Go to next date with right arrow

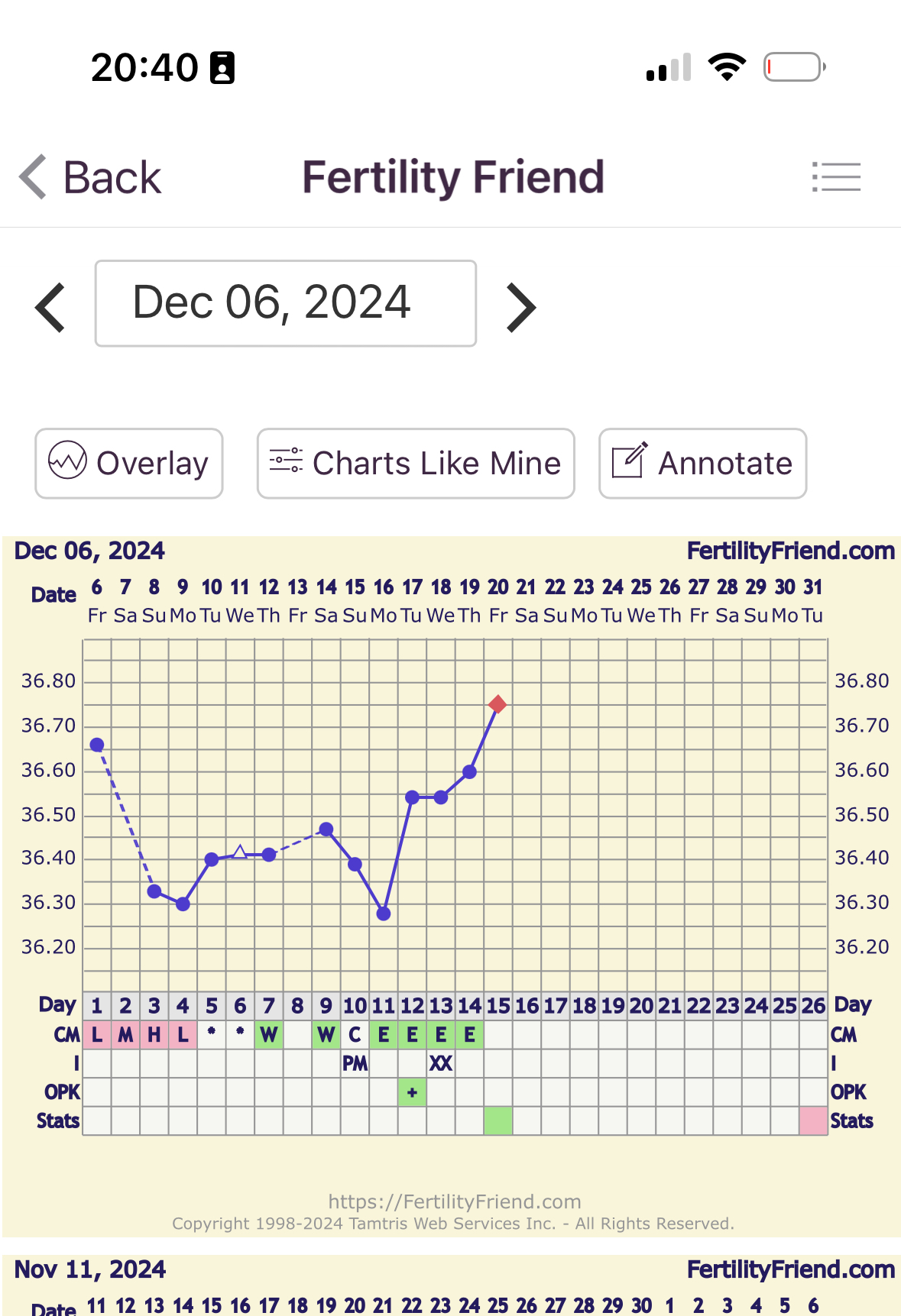click(521, 307)
